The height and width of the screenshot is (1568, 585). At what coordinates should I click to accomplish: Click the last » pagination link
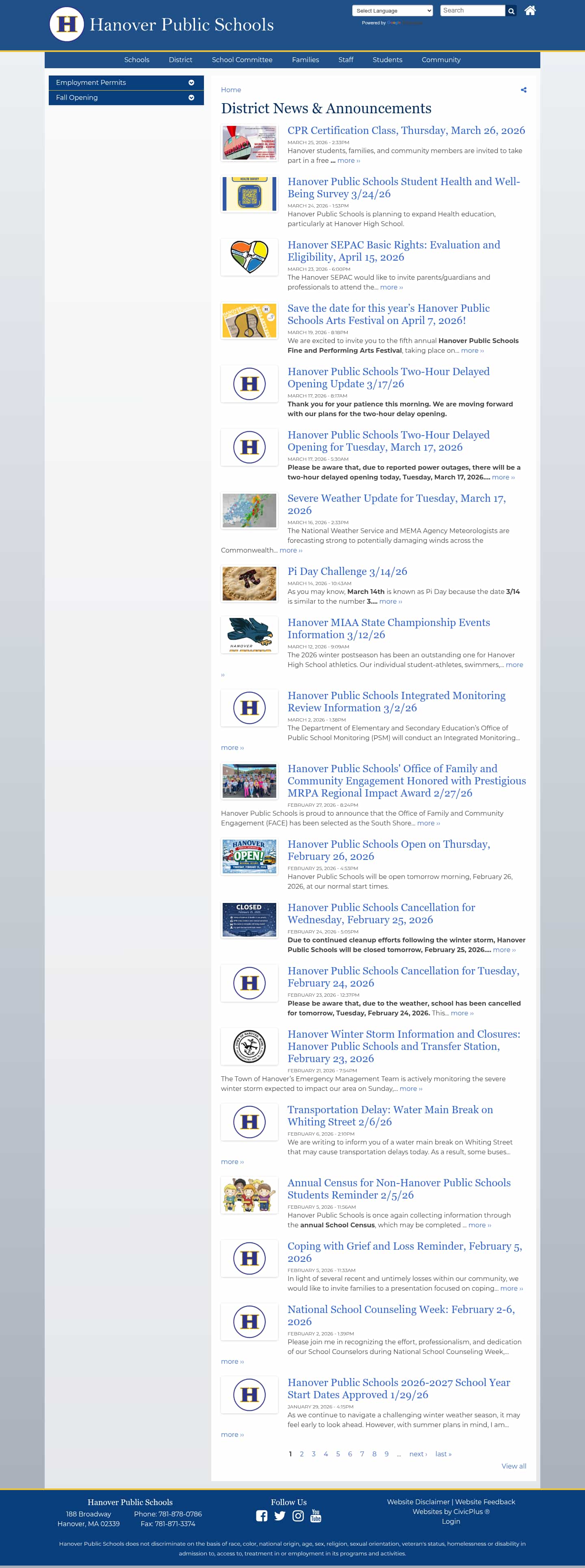[444, 1454]
